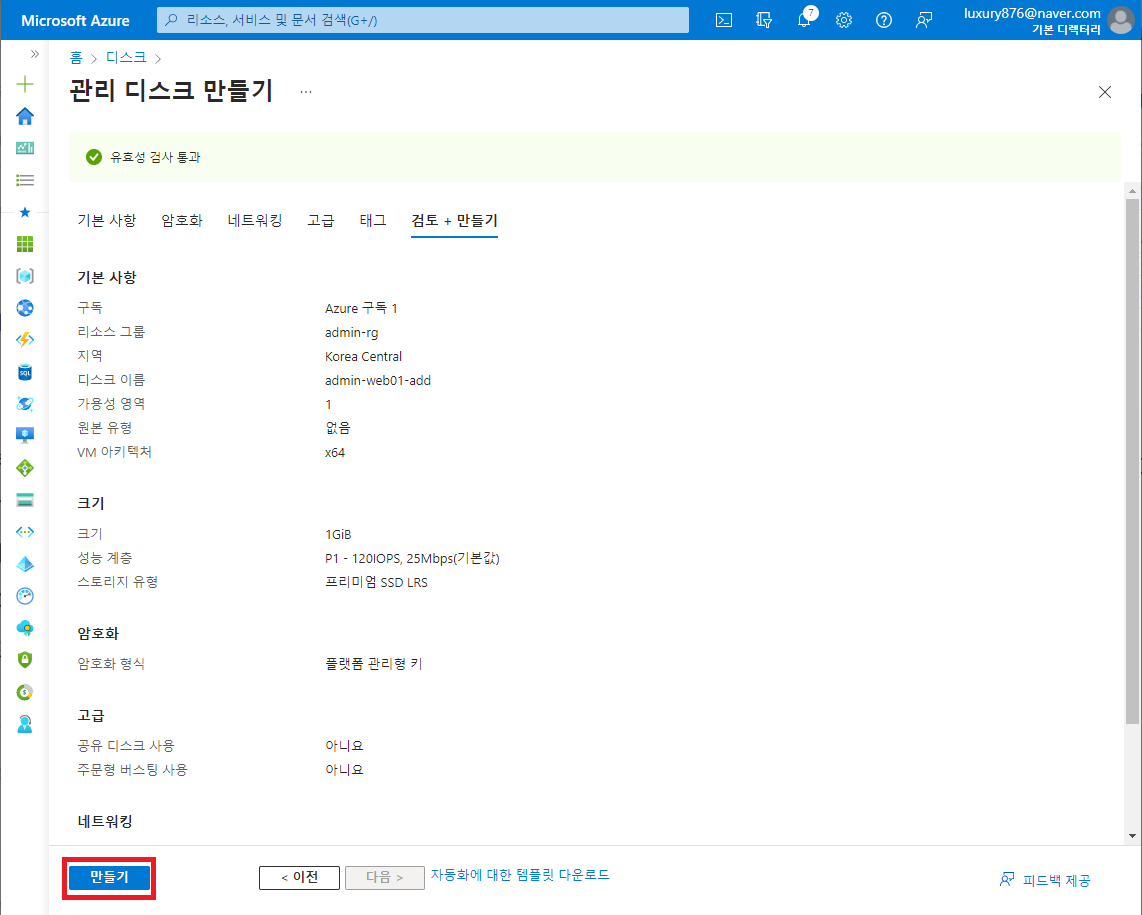This screenshot has height=915, width=1142.
Task: Click 자동화에 대한 템플릿 다운로드 link
Action: (520, 875)
